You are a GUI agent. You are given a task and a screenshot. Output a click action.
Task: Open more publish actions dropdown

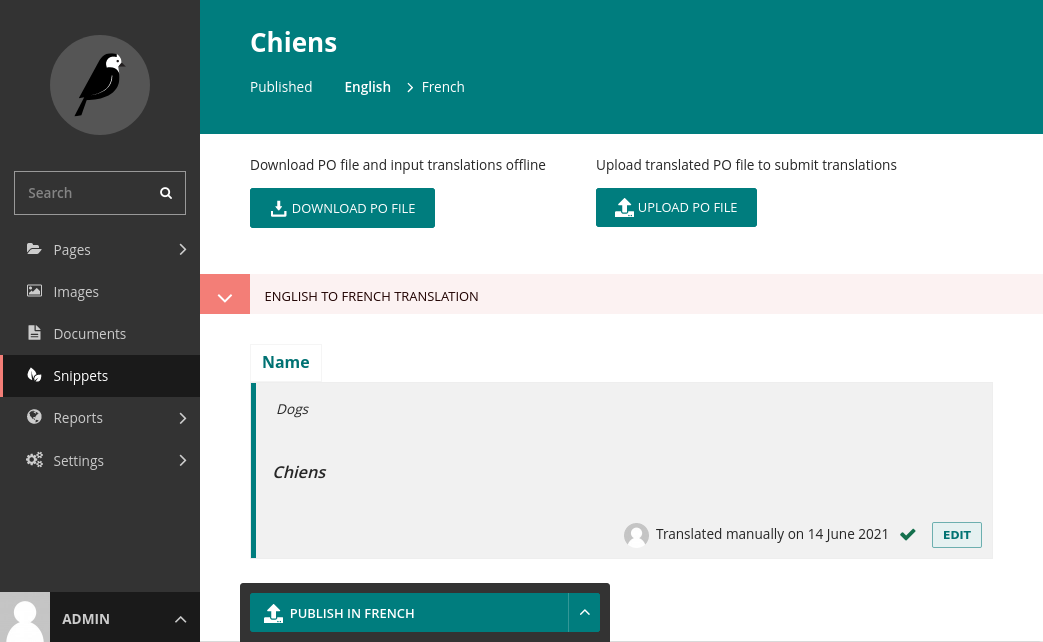click(x=585, y=613)
